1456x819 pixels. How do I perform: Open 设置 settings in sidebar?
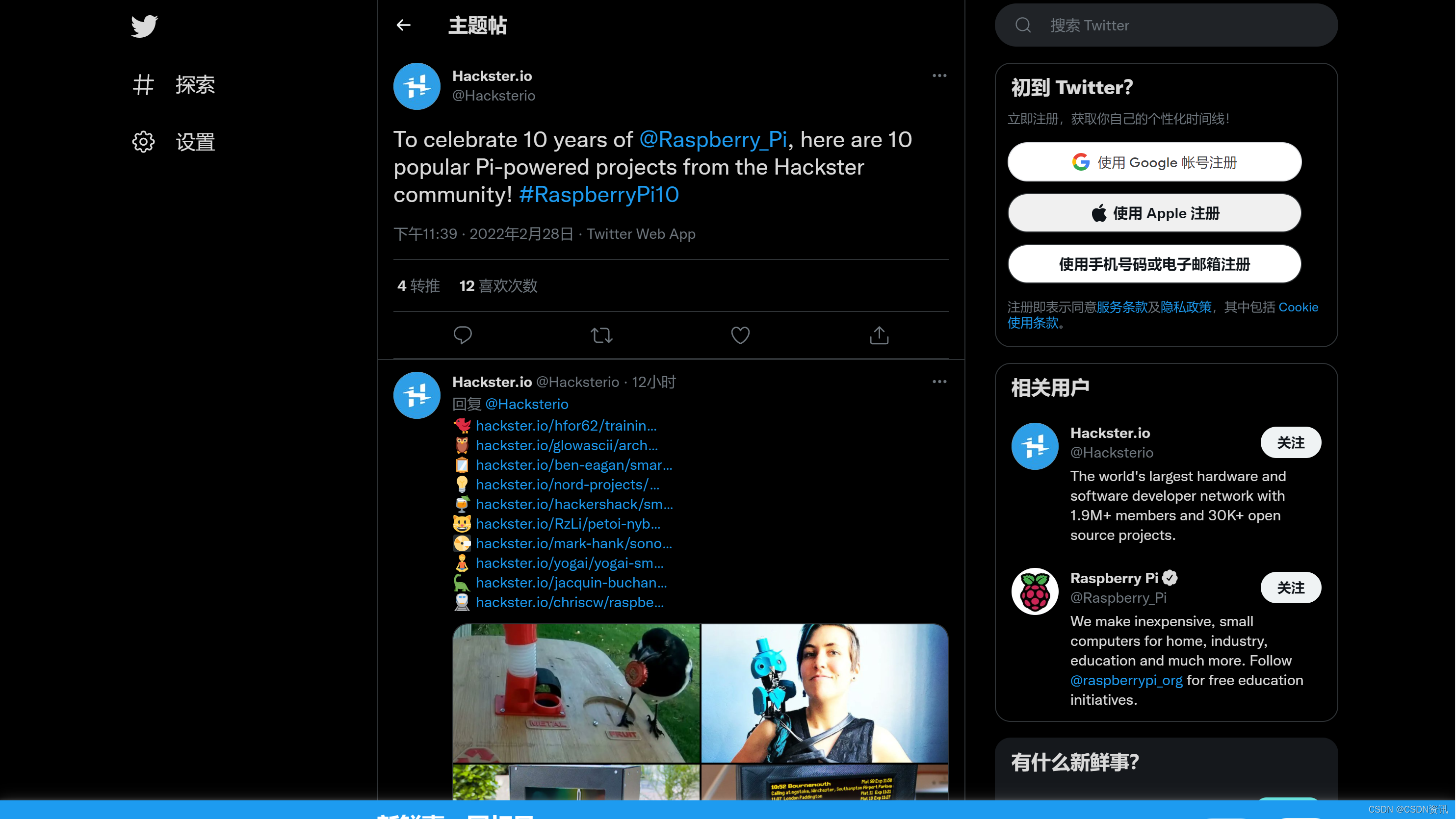[174, 142]
